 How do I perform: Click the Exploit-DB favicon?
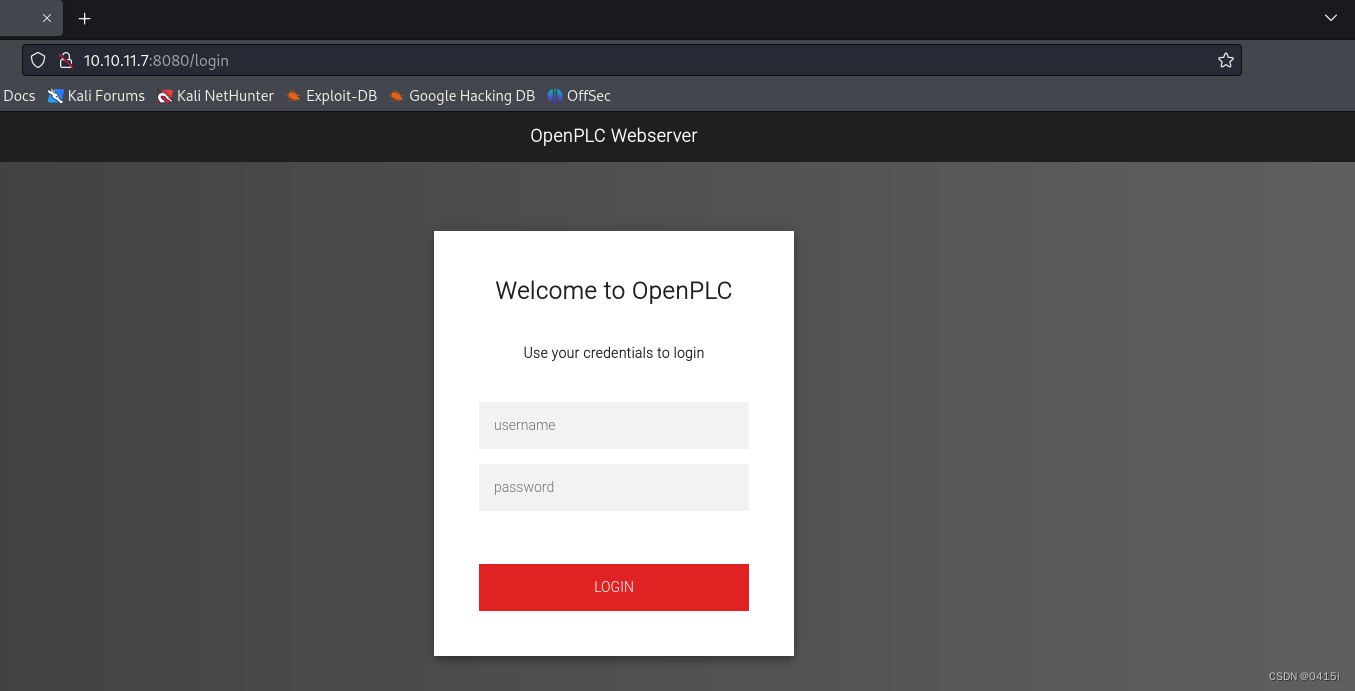[x=294, y=96]
